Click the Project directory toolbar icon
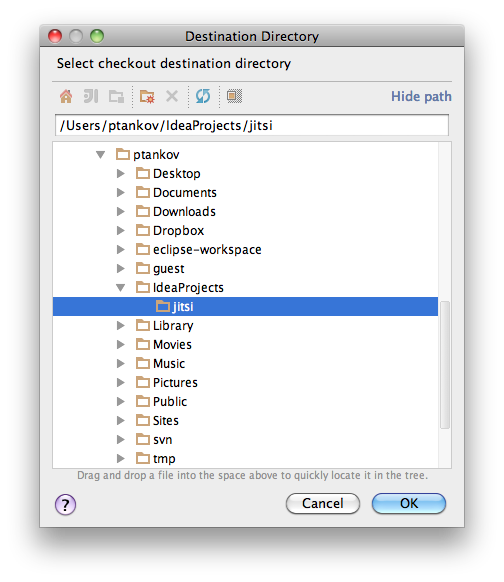Image resolution: width=504 pixels, height=582 pixels. [91, 97]
